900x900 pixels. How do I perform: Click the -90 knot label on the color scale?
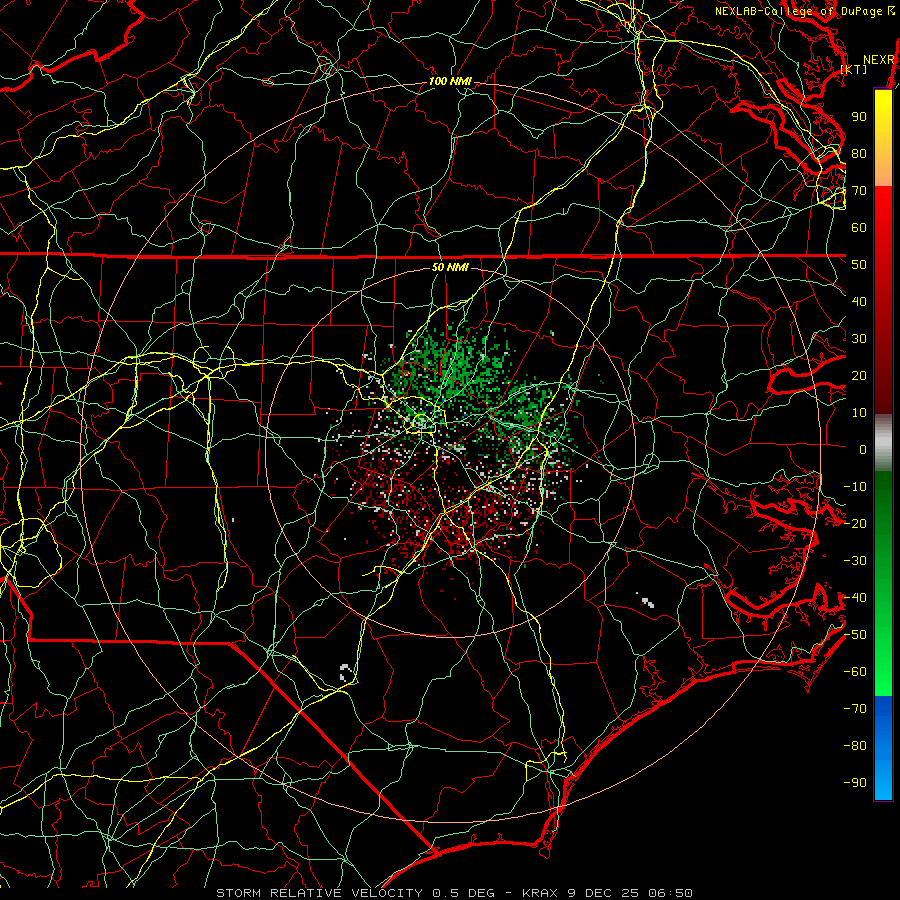855,783
